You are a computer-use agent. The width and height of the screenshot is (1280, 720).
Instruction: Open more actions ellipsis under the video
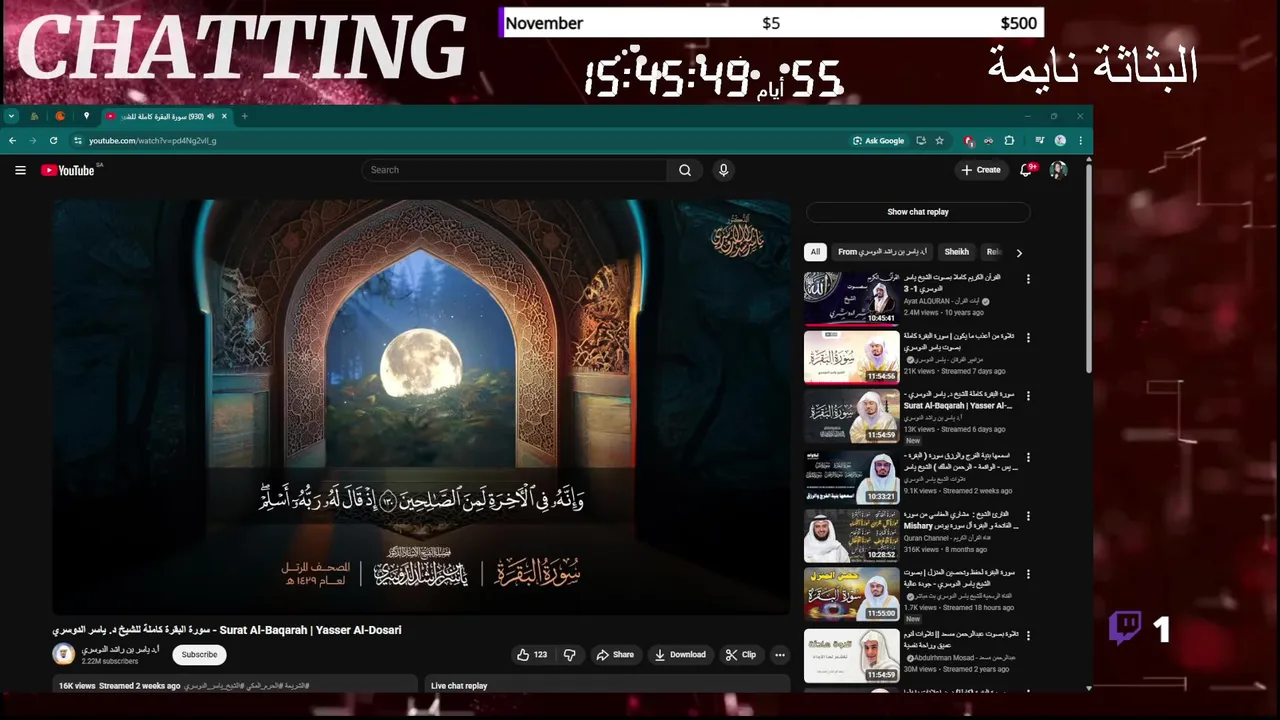(x=780, y=655)
